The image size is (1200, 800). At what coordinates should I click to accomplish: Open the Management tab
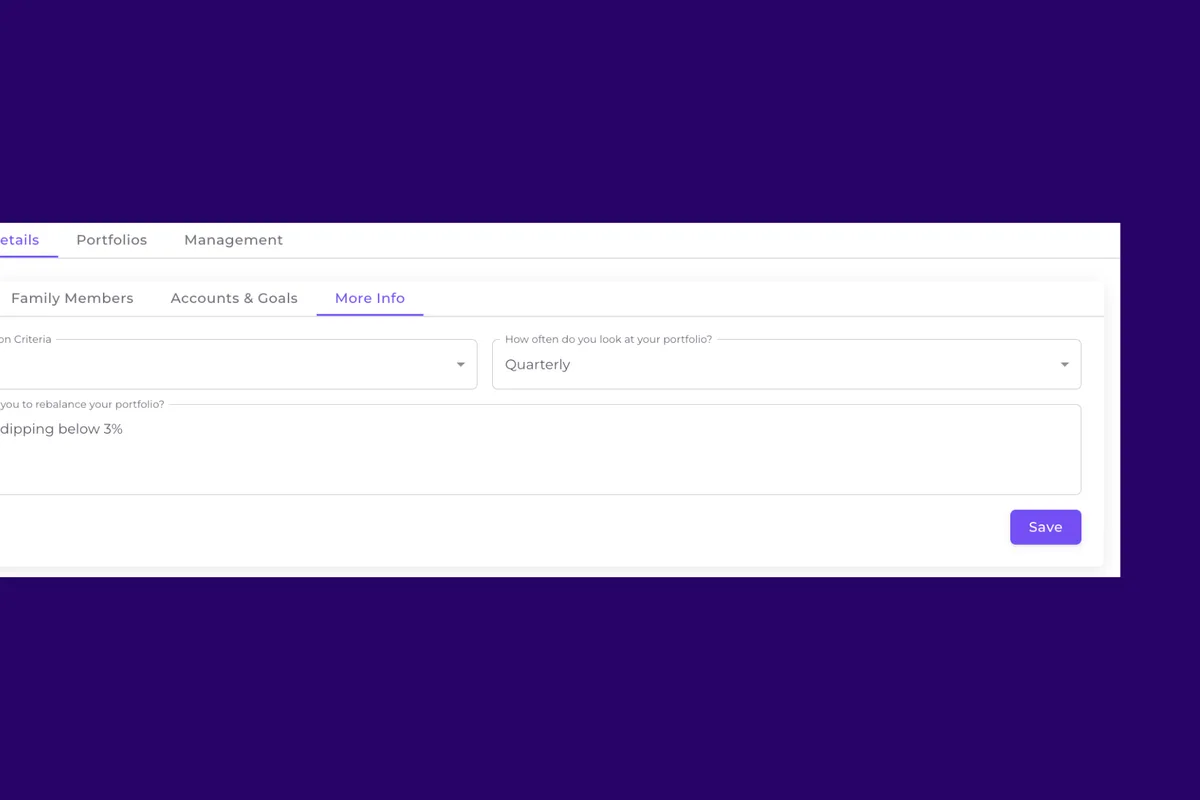(x=233, y=240)
